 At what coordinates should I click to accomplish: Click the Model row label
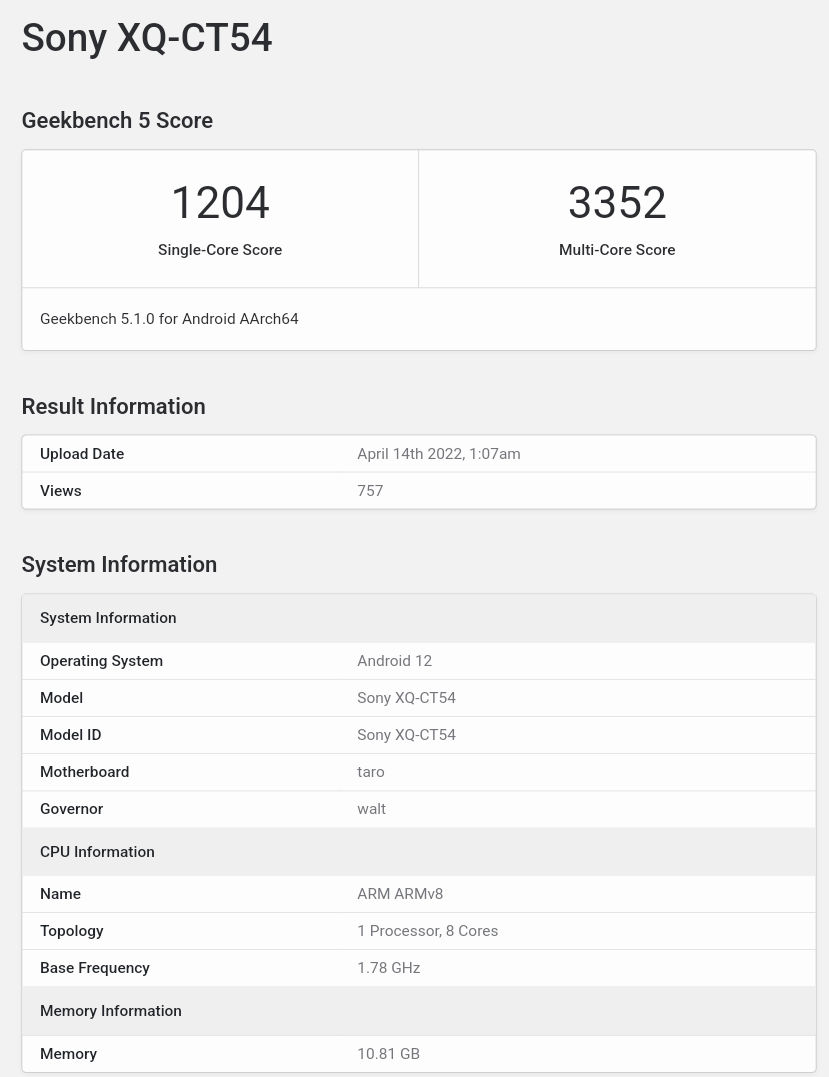coord(61,698)
